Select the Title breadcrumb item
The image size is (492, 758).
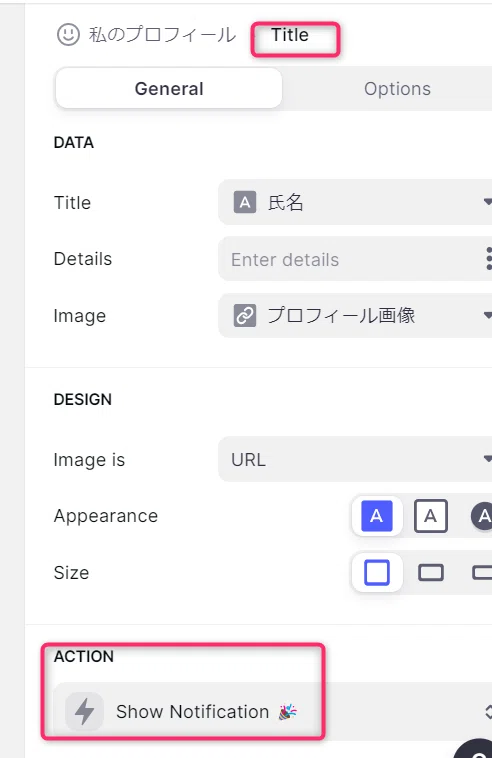pos(289,35)
